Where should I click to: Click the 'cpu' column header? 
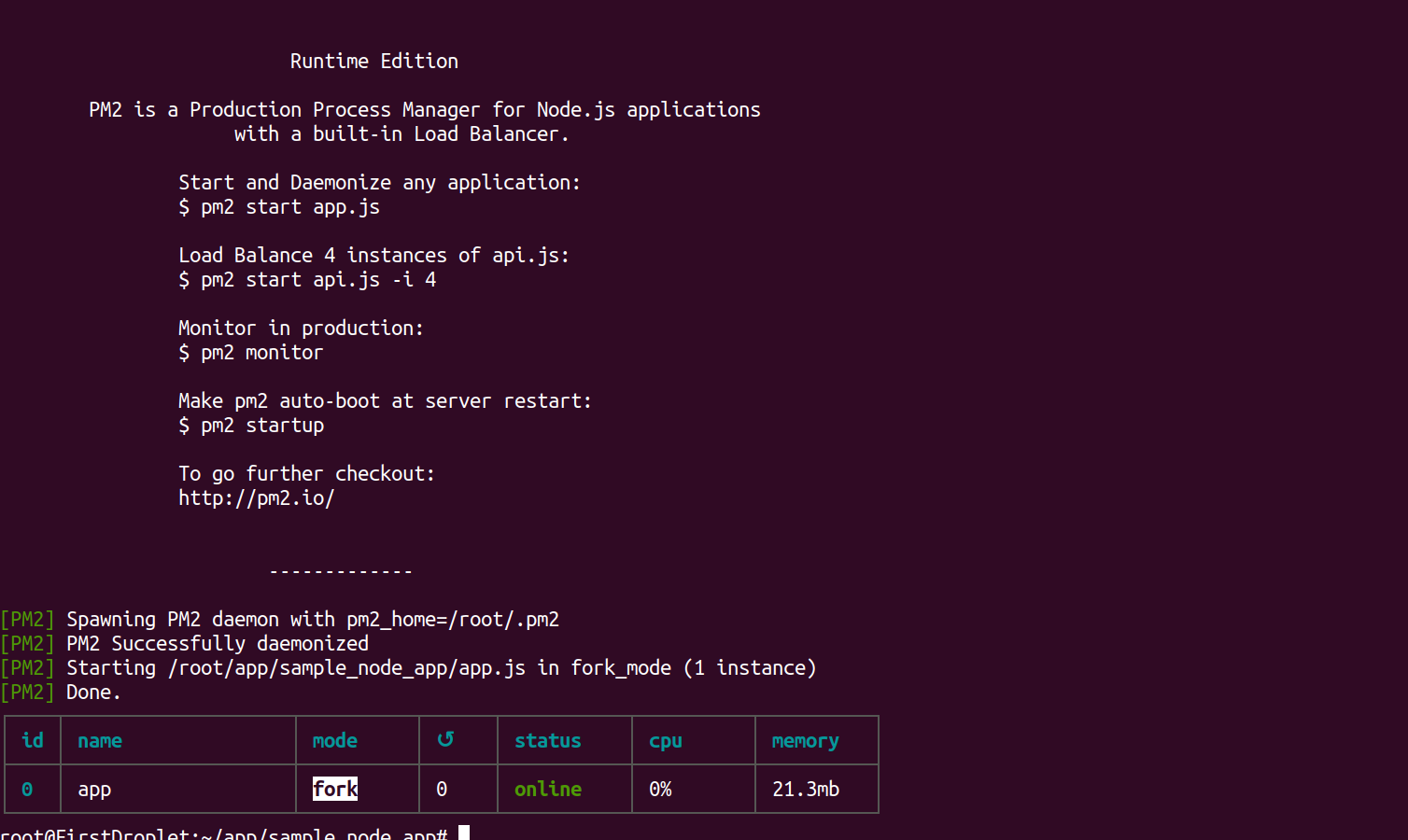coord(666,741)
